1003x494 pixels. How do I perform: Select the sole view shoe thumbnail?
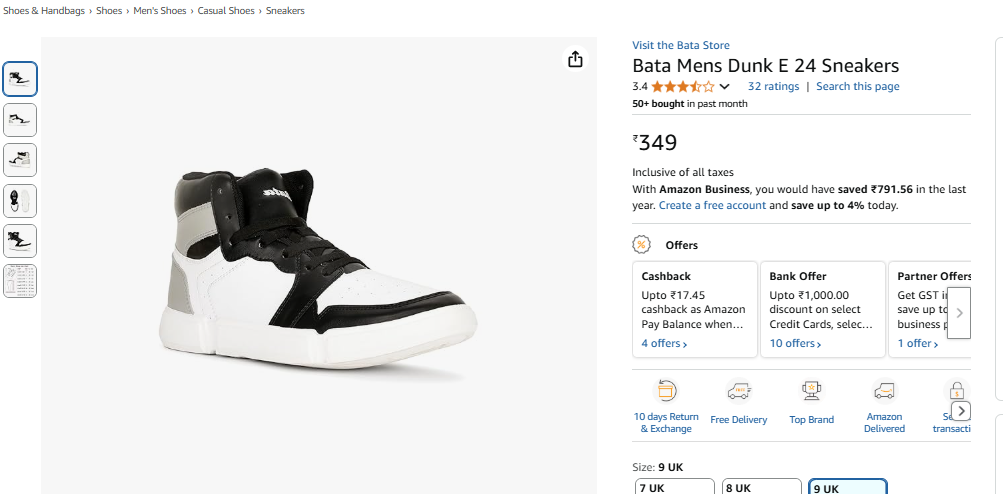point(20,201)
